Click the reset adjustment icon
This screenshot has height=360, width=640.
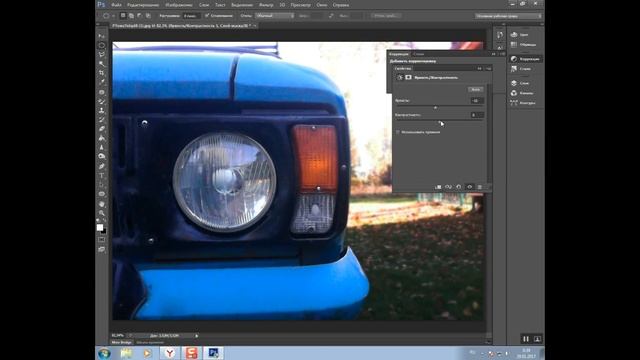459,187
